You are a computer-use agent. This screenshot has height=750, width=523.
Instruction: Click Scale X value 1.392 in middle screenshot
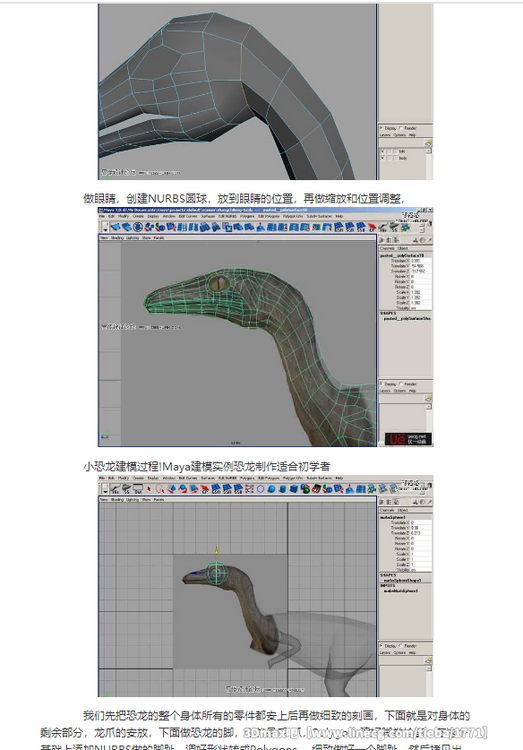pos(421,292)
